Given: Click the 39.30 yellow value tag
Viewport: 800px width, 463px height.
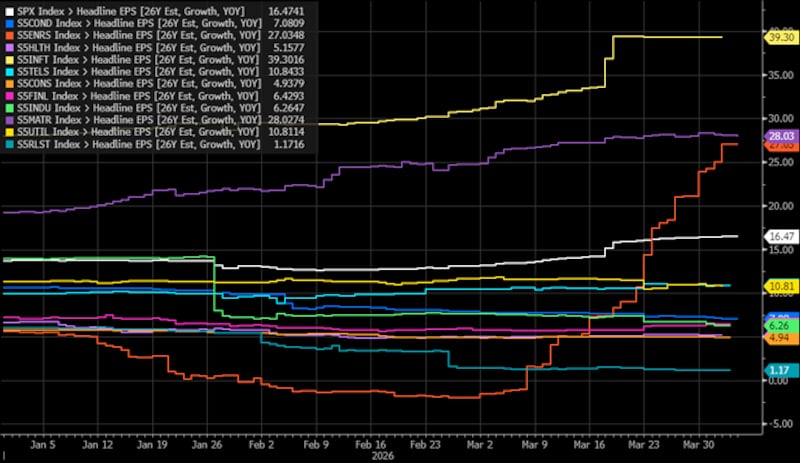Looking at the screenshot, I should (779, 37).
